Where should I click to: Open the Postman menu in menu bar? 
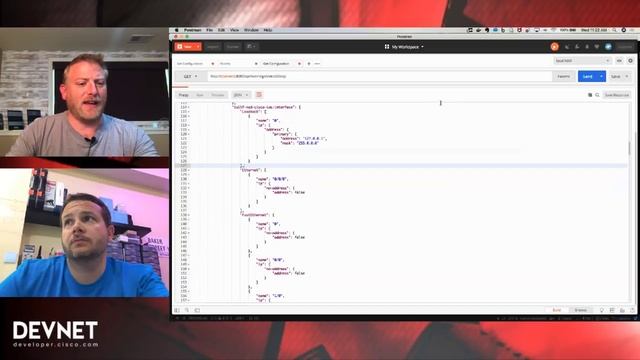pos(192,30)
